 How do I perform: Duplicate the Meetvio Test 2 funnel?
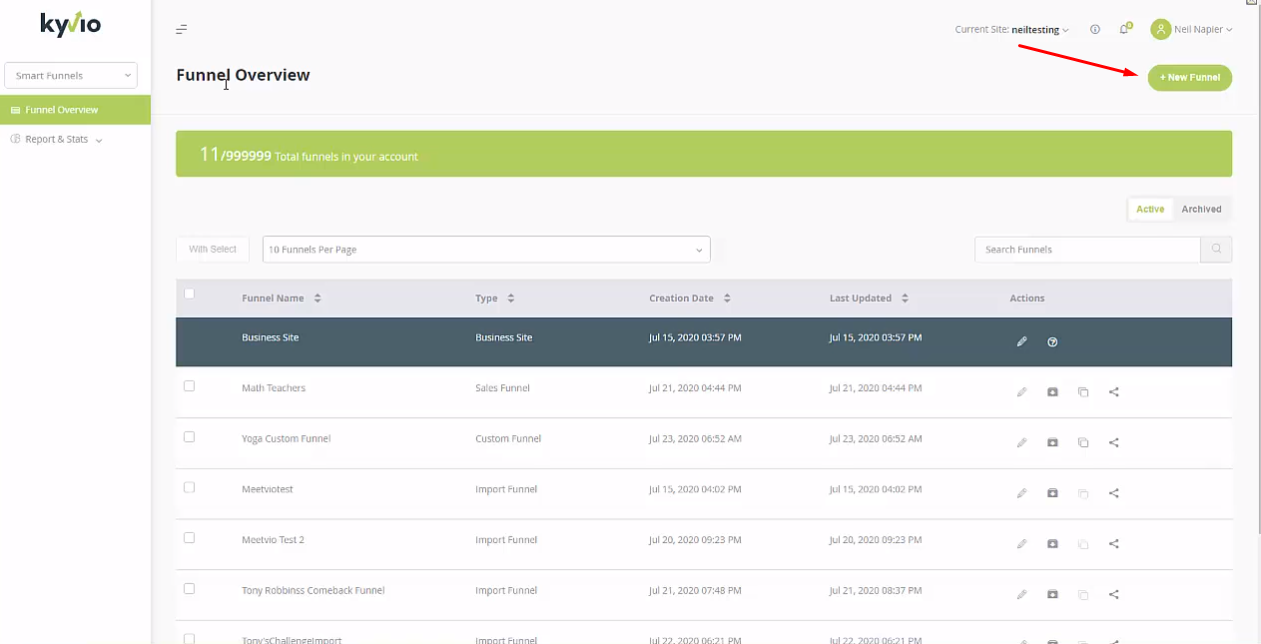1083,544
